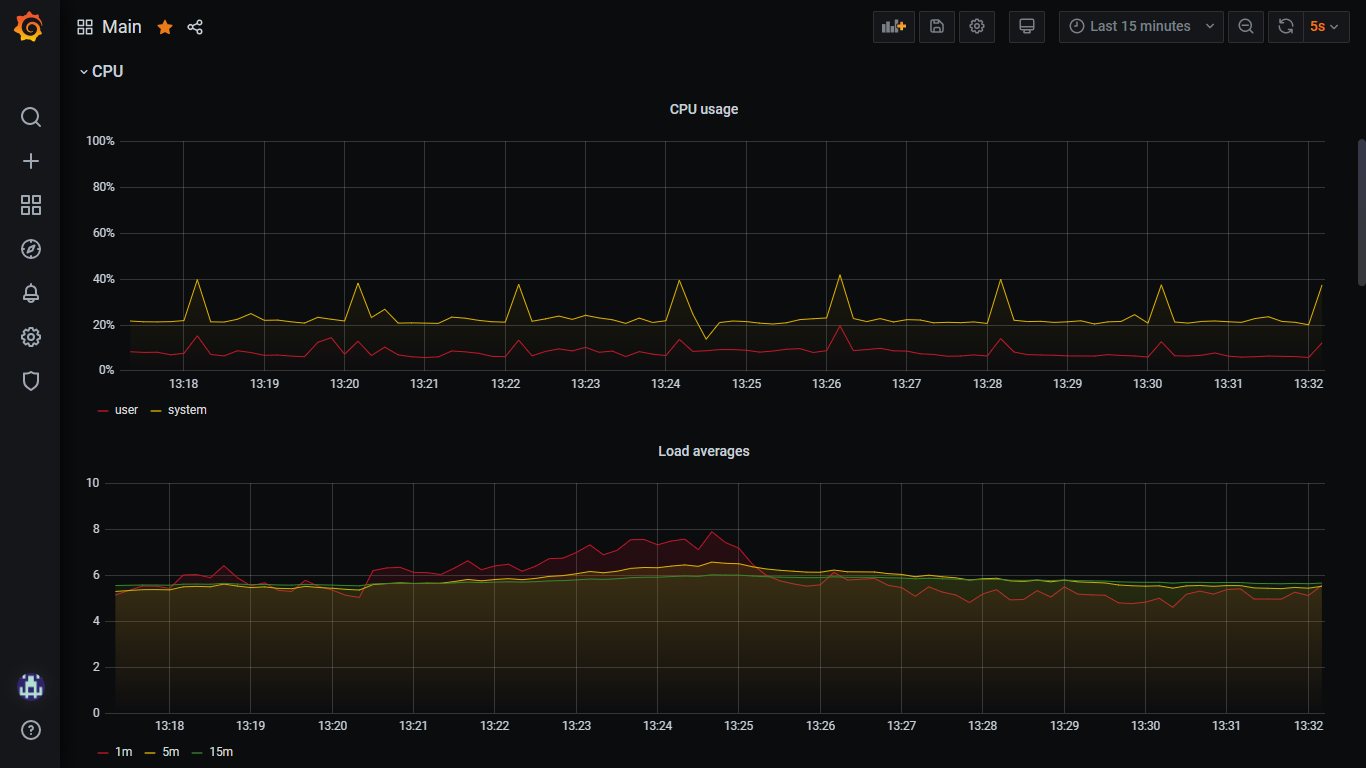This screenshot has height=768, width=1366.
Task: Unstar the Main dashboard
Action: (165, 27)
